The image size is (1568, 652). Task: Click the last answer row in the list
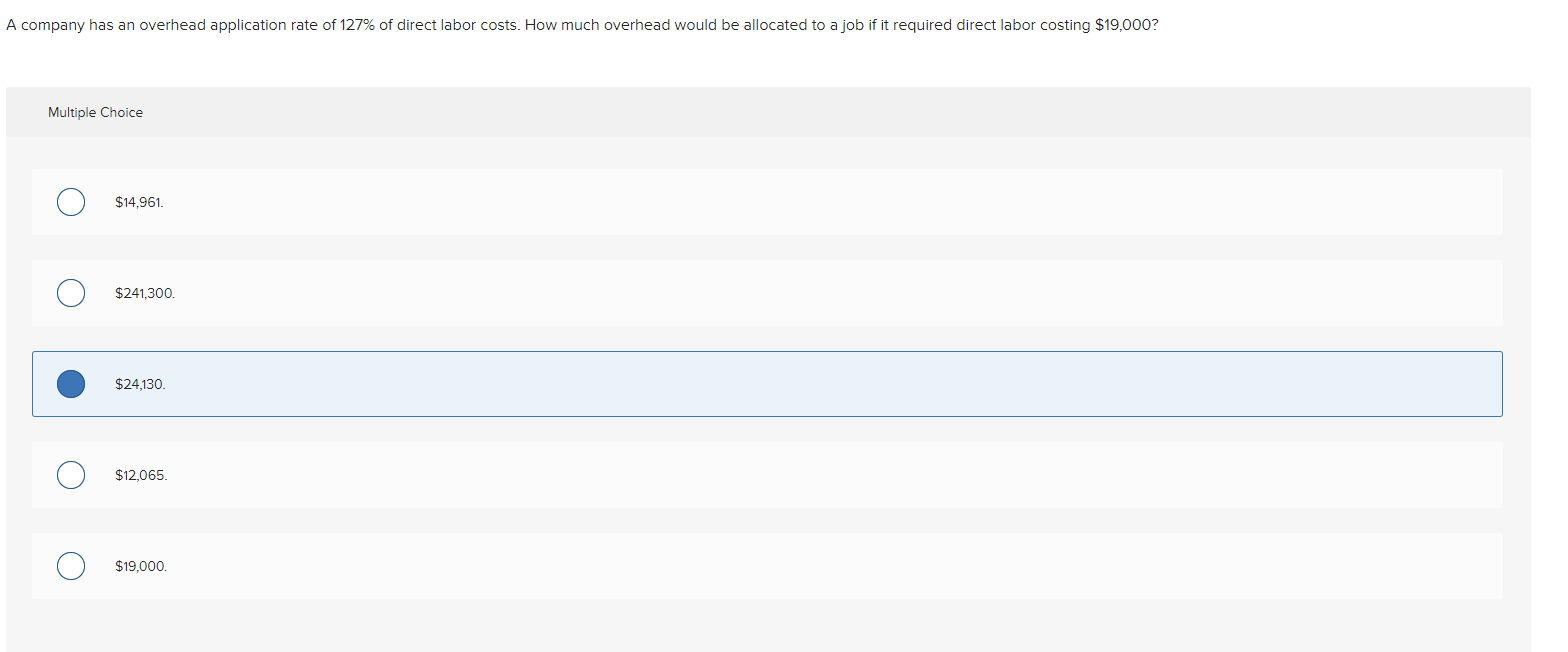(x=400, y=565)
